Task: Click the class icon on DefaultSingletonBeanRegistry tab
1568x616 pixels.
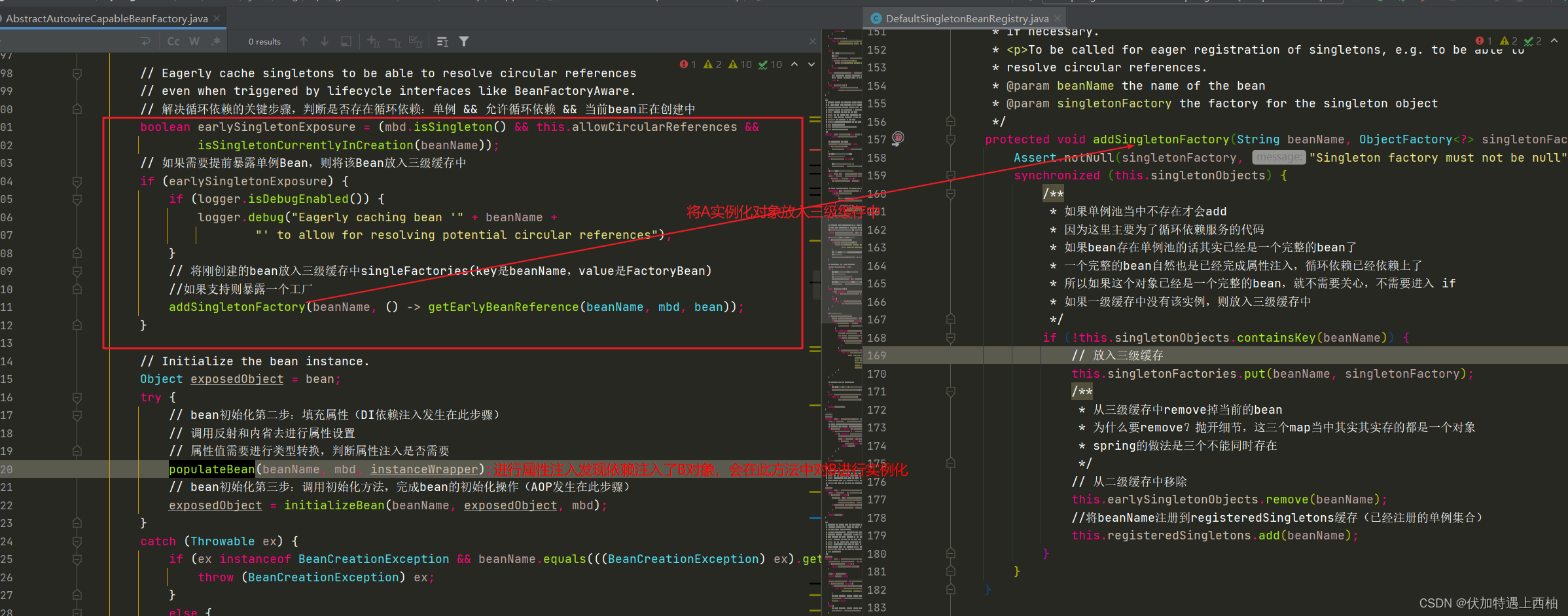Action: 876,18
